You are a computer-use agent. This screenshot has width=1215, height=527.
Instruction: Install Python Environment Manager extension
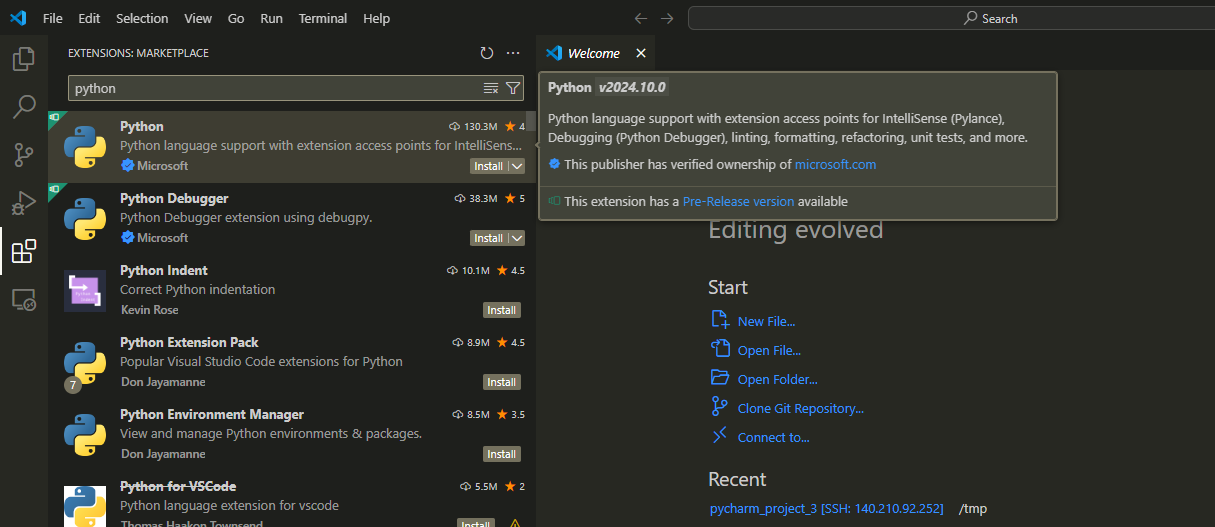[x=502, y=454]
